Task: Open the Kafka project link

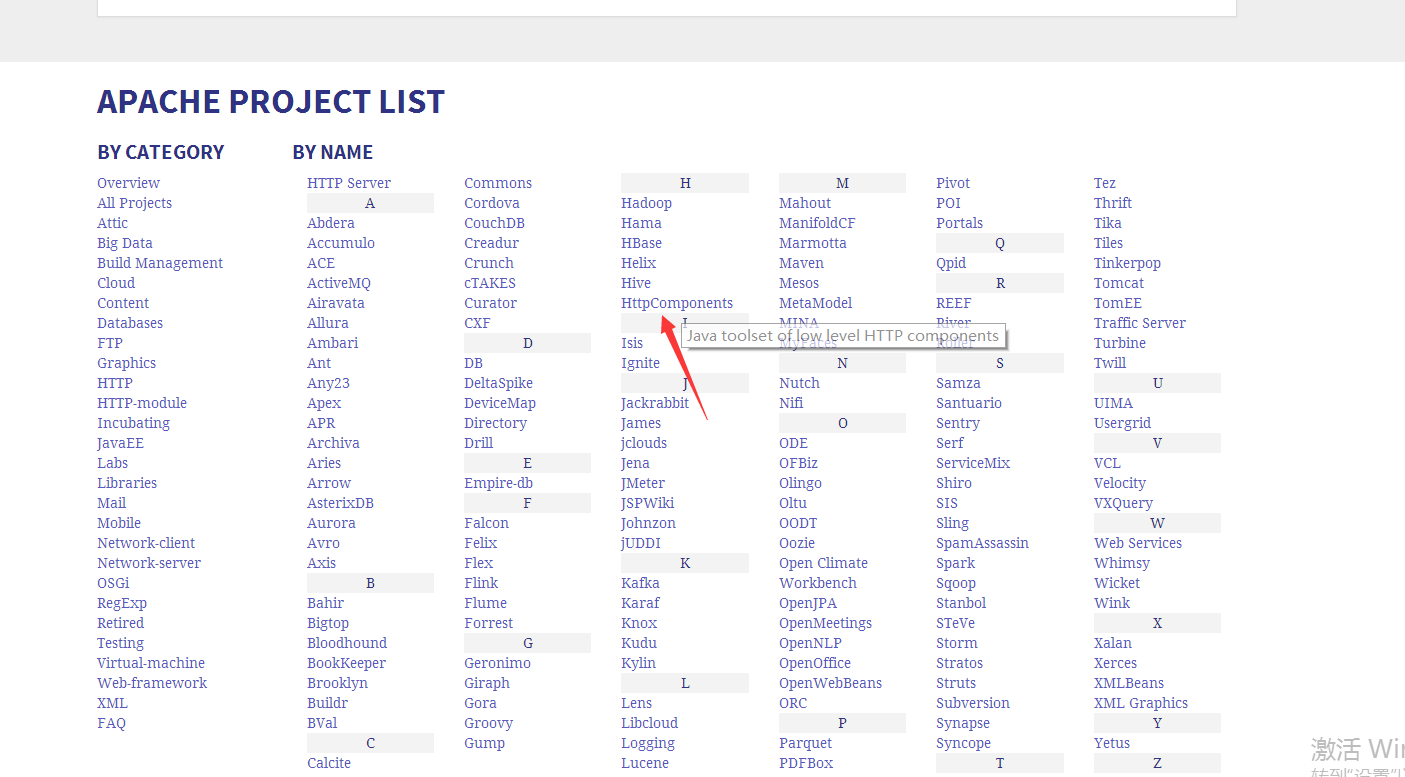Action: 640,583
